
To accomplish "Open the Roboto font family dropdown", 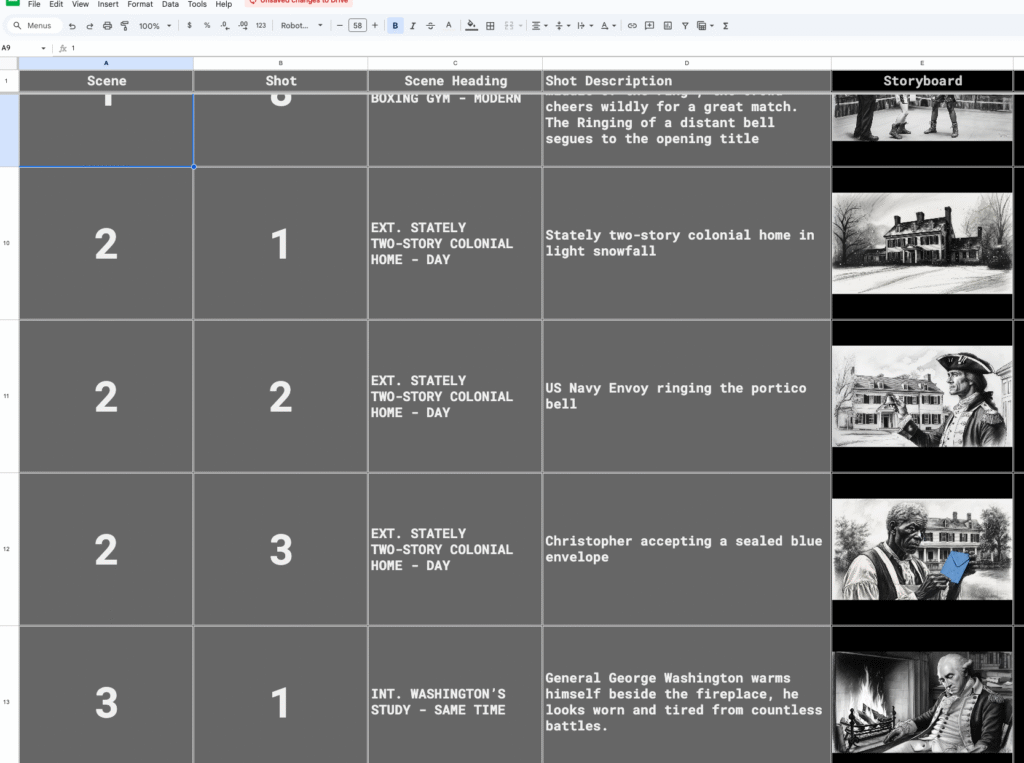I will [x=301, y=26].
